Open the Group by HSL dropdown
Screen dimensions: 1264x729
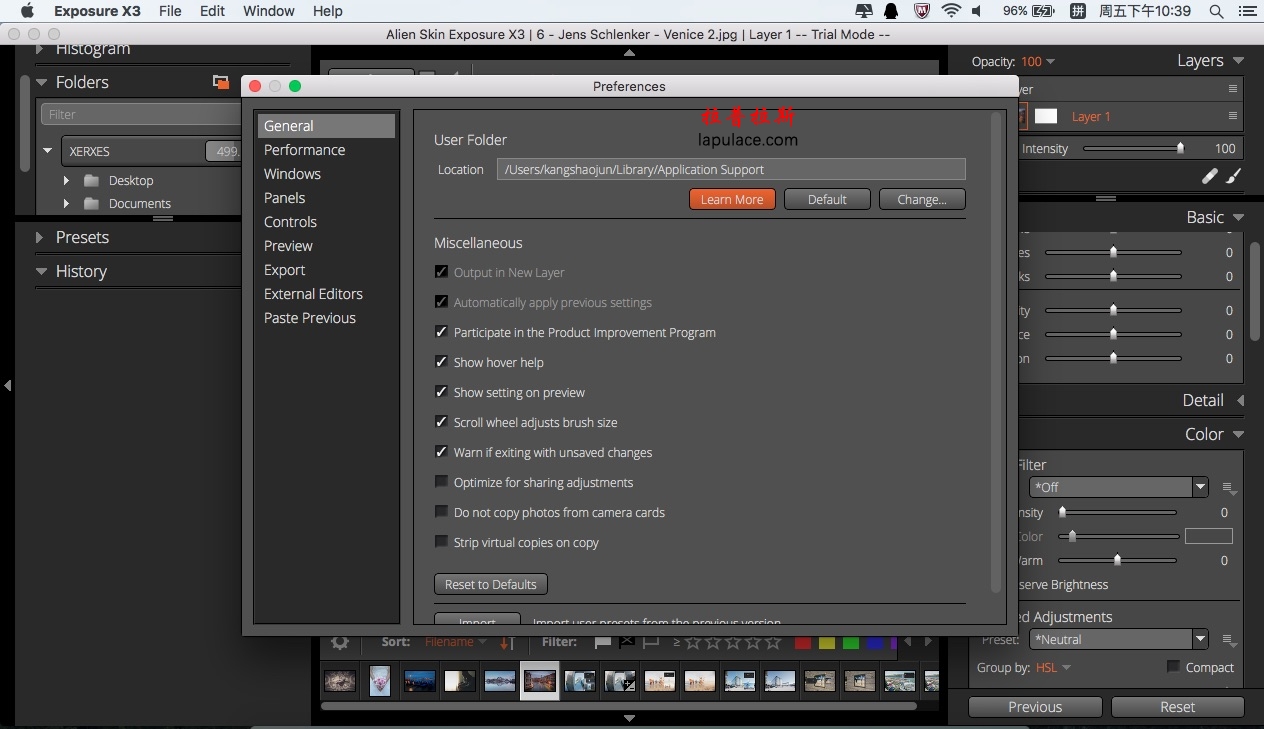click(x=1053, y=667)
